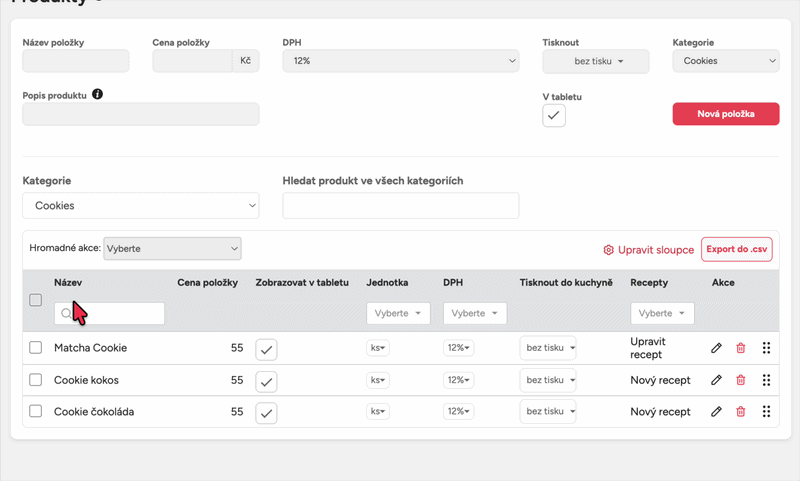Delete Cookie kokos using its trash icon
This screenshot has width=800, height=481.
pos(741,380)
